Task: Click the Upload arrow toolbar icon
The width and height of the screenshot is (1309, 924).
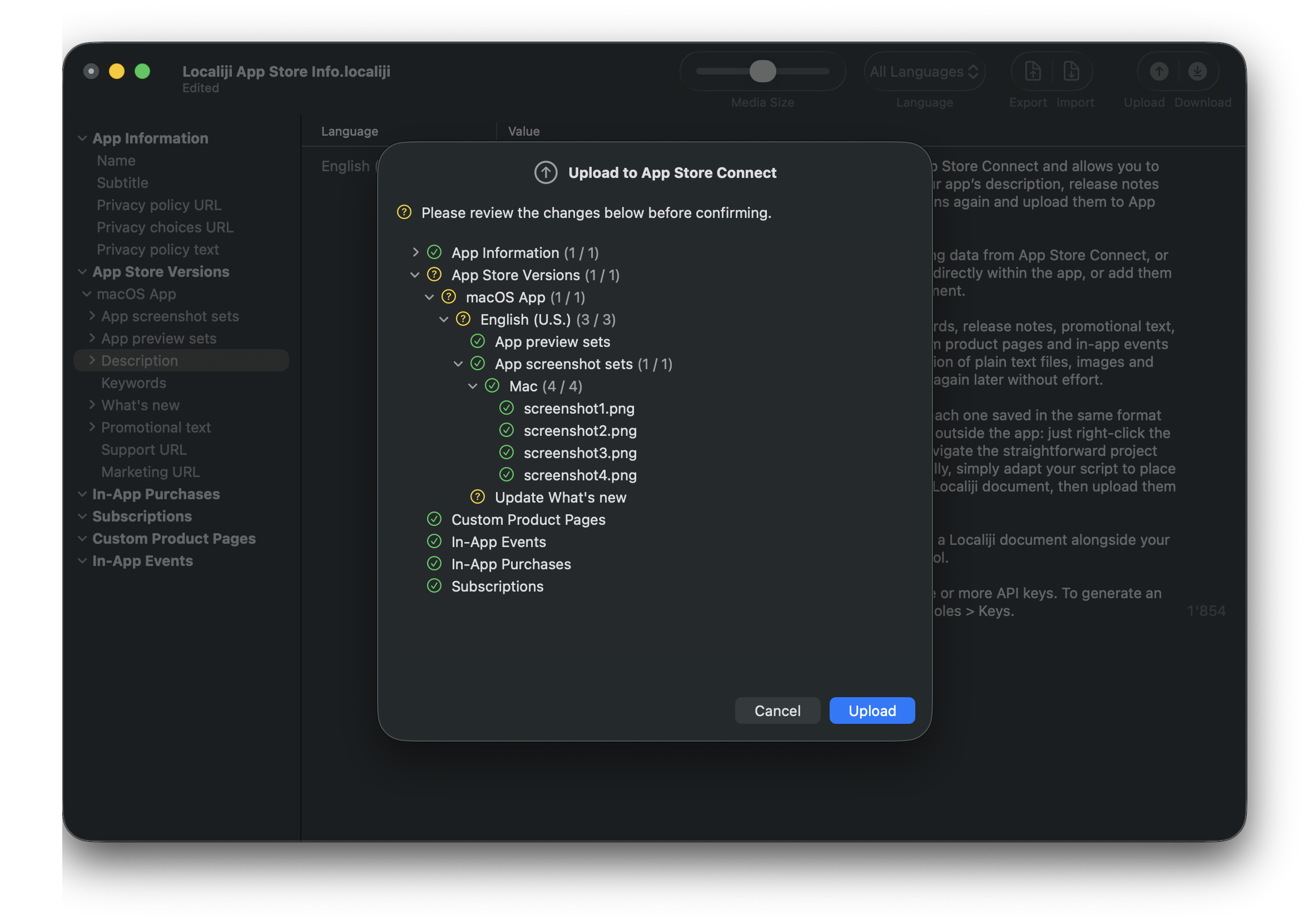Action: [x=1158, y=71]
